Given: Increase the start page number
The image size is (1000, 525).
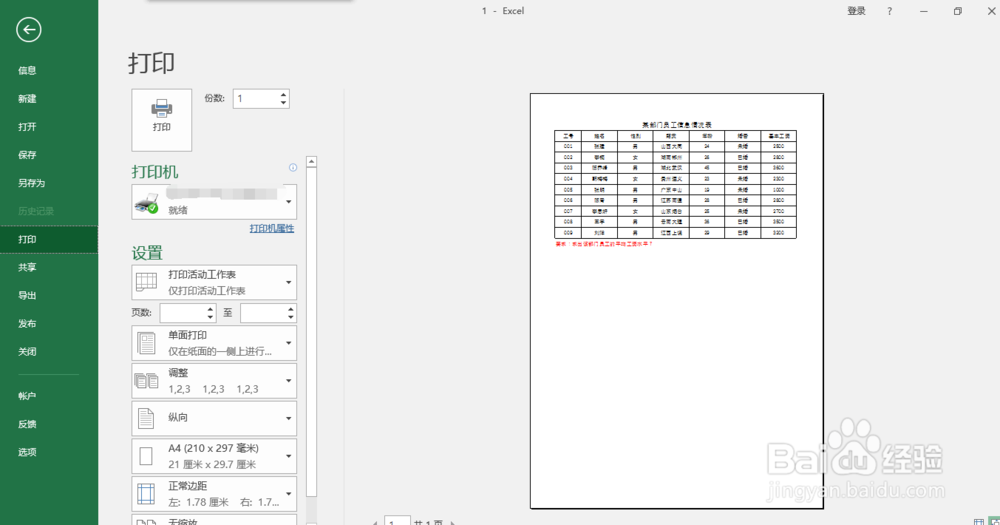Looking at the screenshot, I should (210, 309).
